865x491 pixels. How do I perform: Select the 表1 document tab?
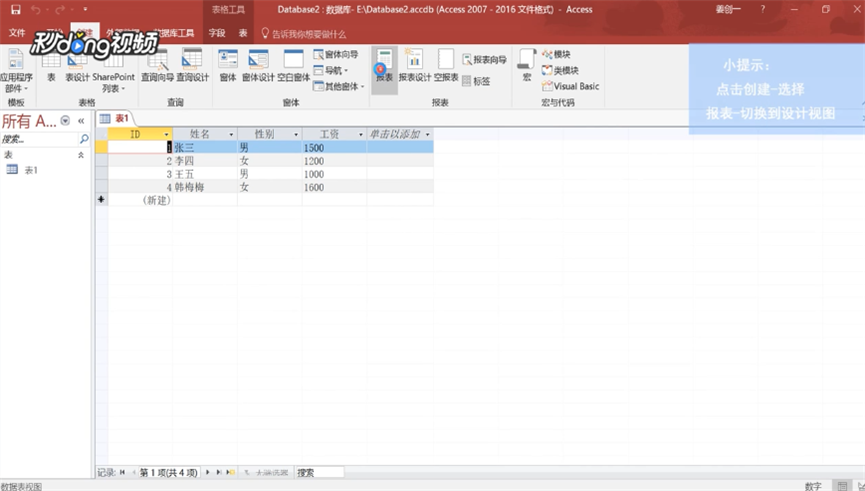(x=115, y=119)
